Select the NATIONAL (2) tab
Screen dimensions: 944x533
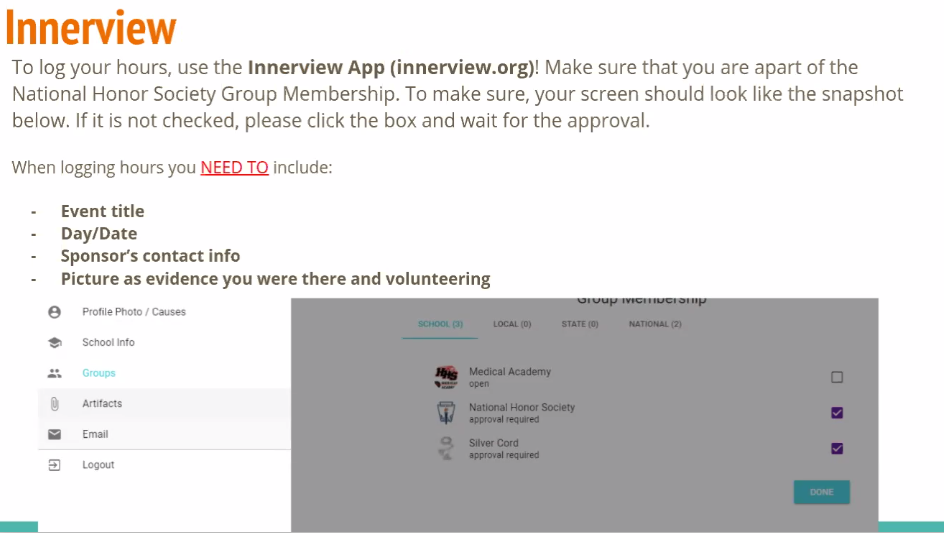655,324
